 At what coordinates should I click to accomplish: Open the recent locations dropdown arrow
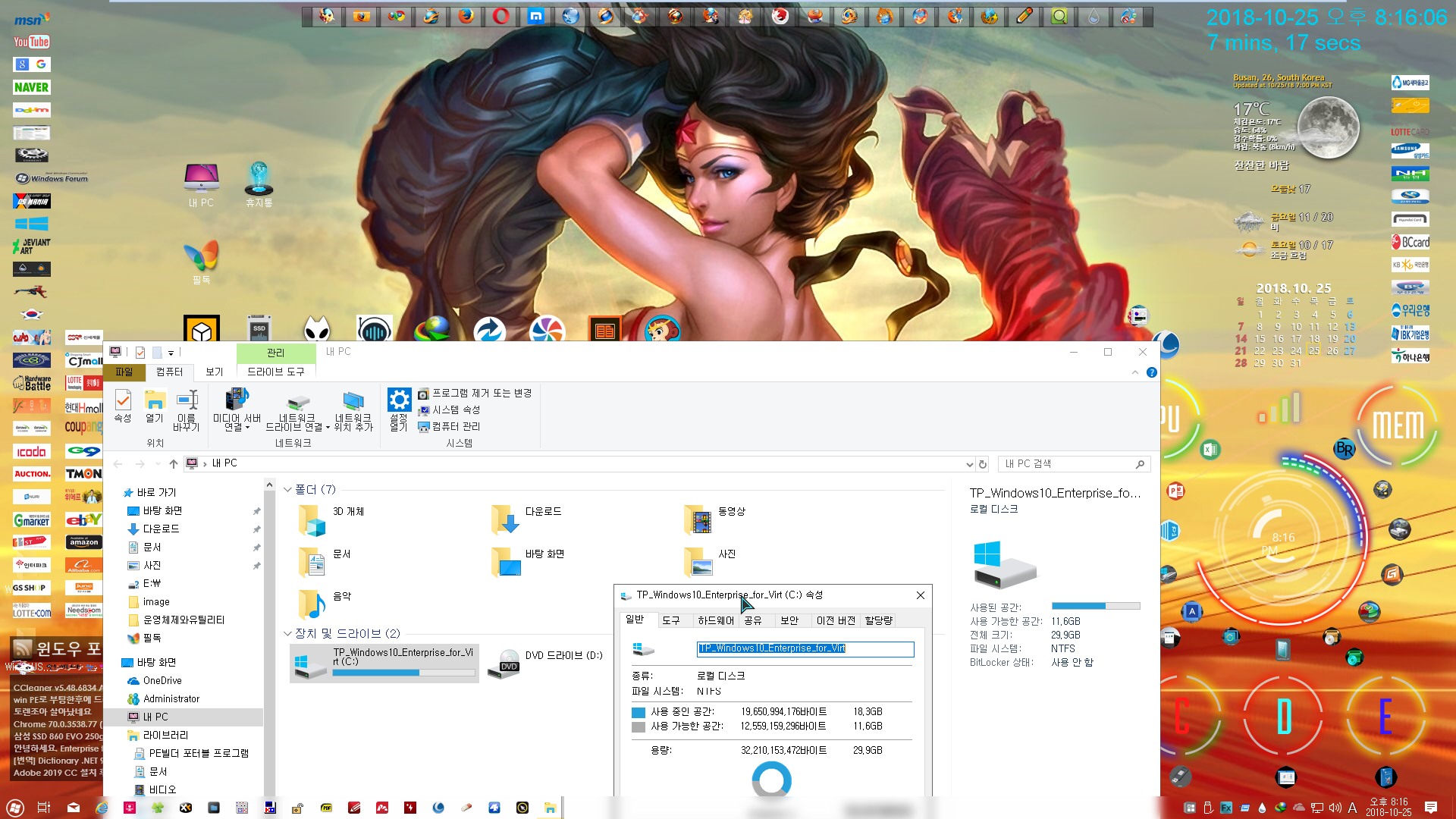coord(158,463)
